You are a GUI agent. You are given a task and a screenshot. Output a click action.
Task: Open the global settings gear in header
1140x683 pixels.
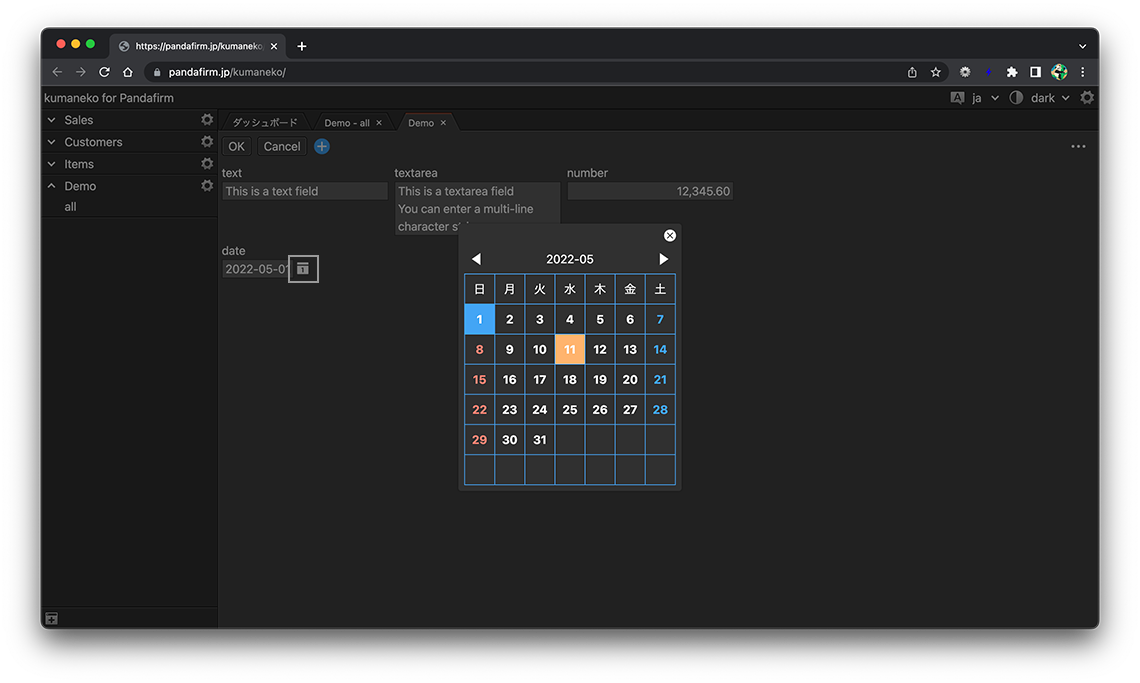click(1087, 98)
